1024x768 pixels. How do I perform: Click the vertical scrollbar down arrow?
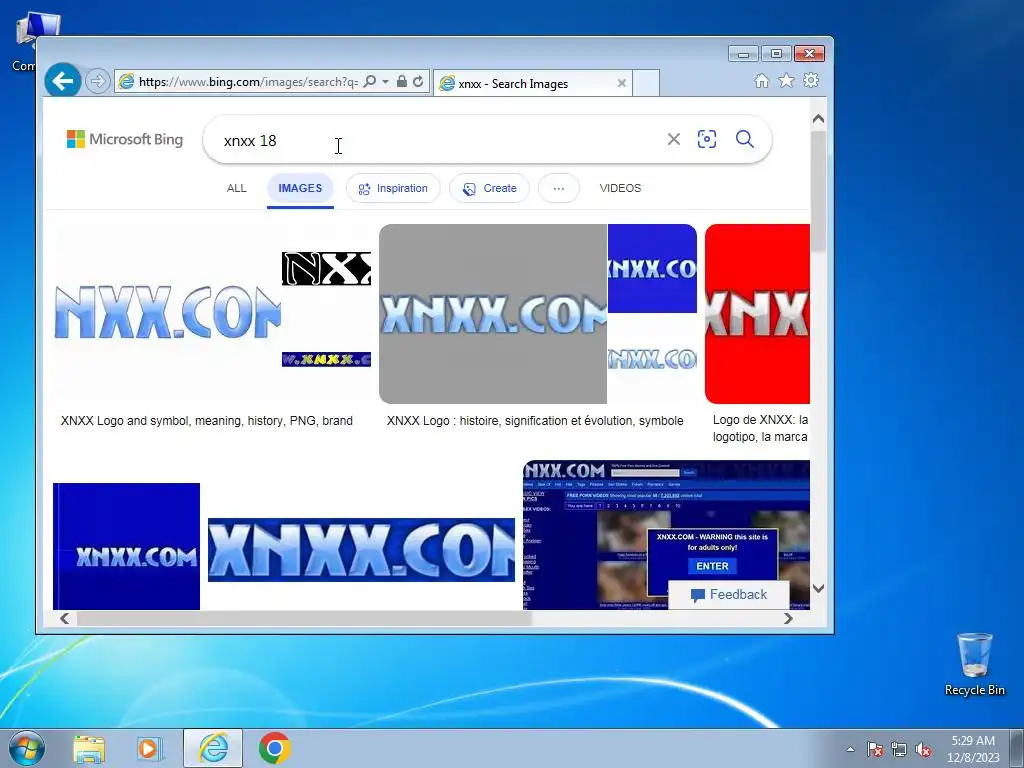(x=818, y=588)
